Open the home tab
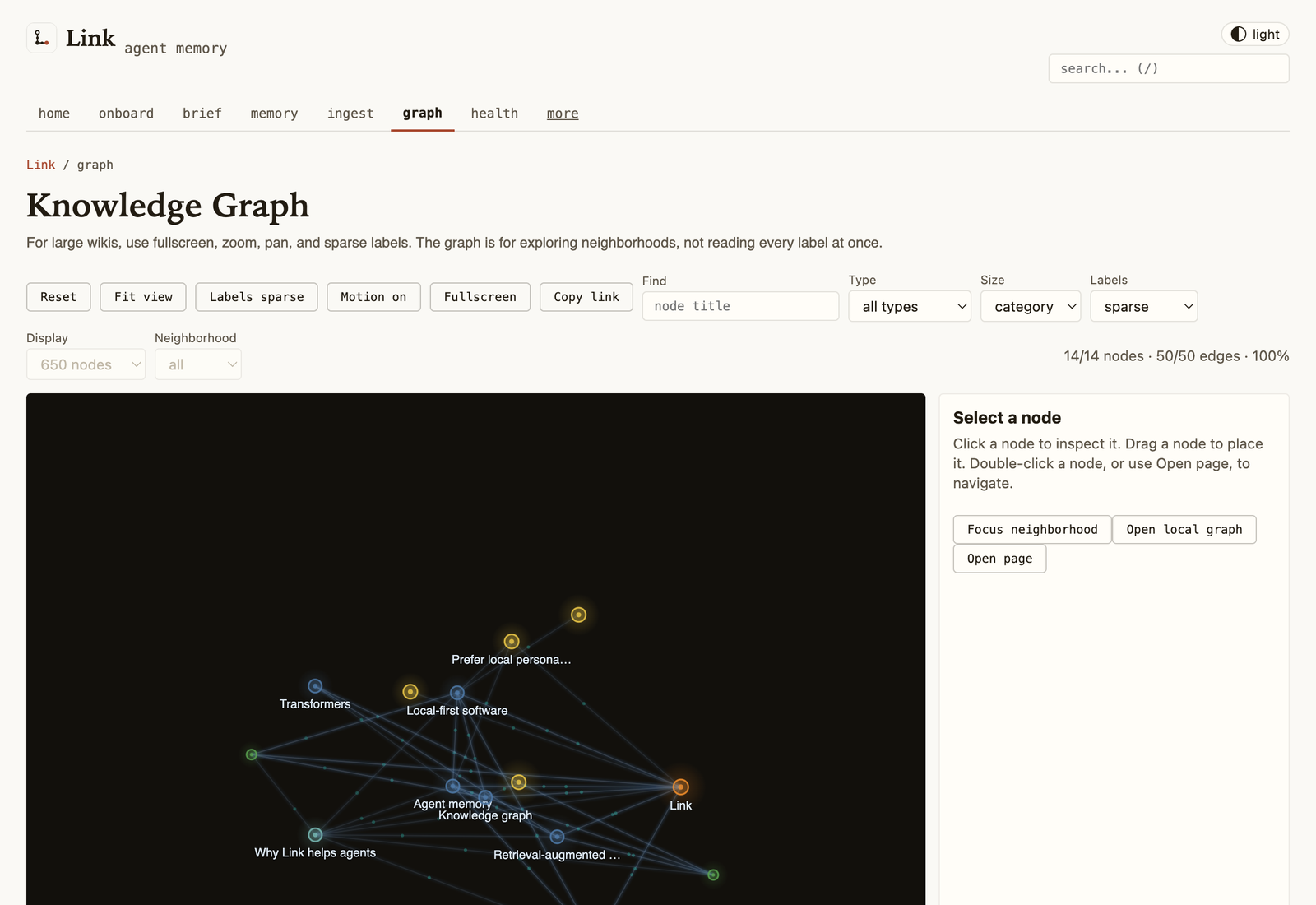Image resolution: width=1316 pixels, height=905 pixels. (x=54, y=114)
